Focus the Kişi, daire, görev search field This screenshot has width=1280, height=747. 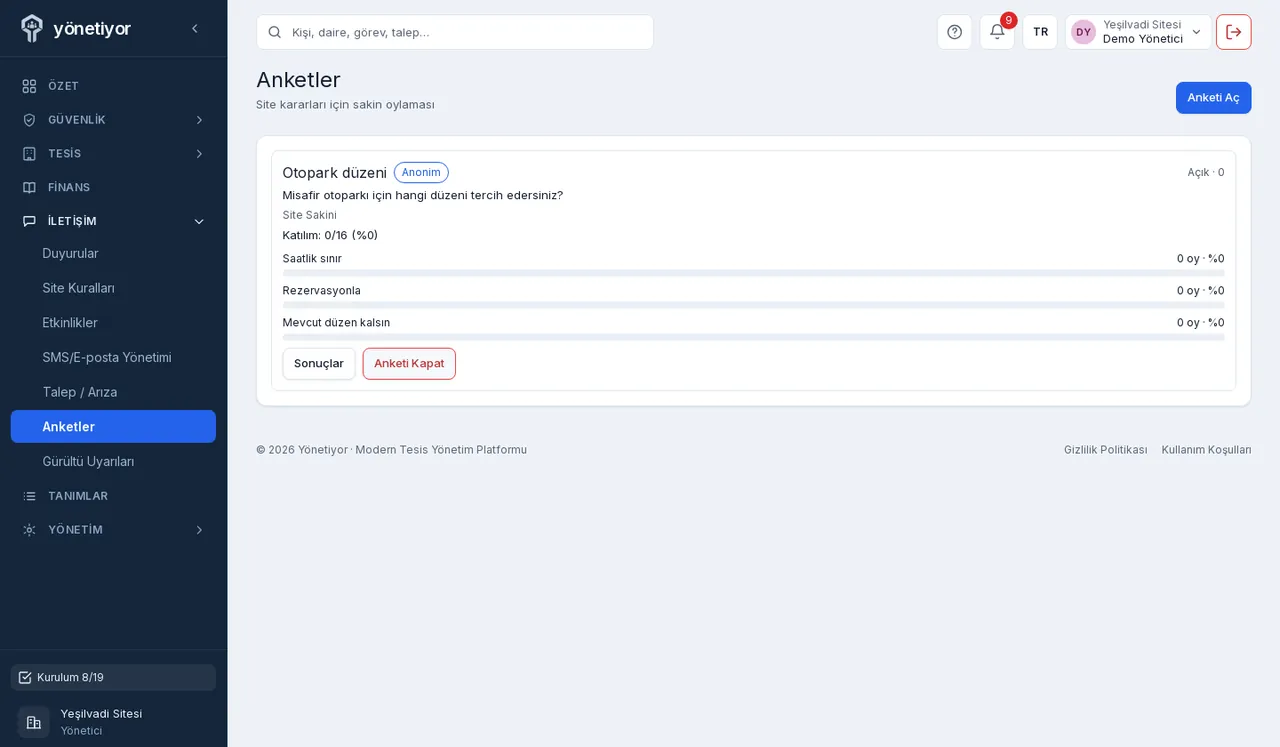click(x=455, y=32)
